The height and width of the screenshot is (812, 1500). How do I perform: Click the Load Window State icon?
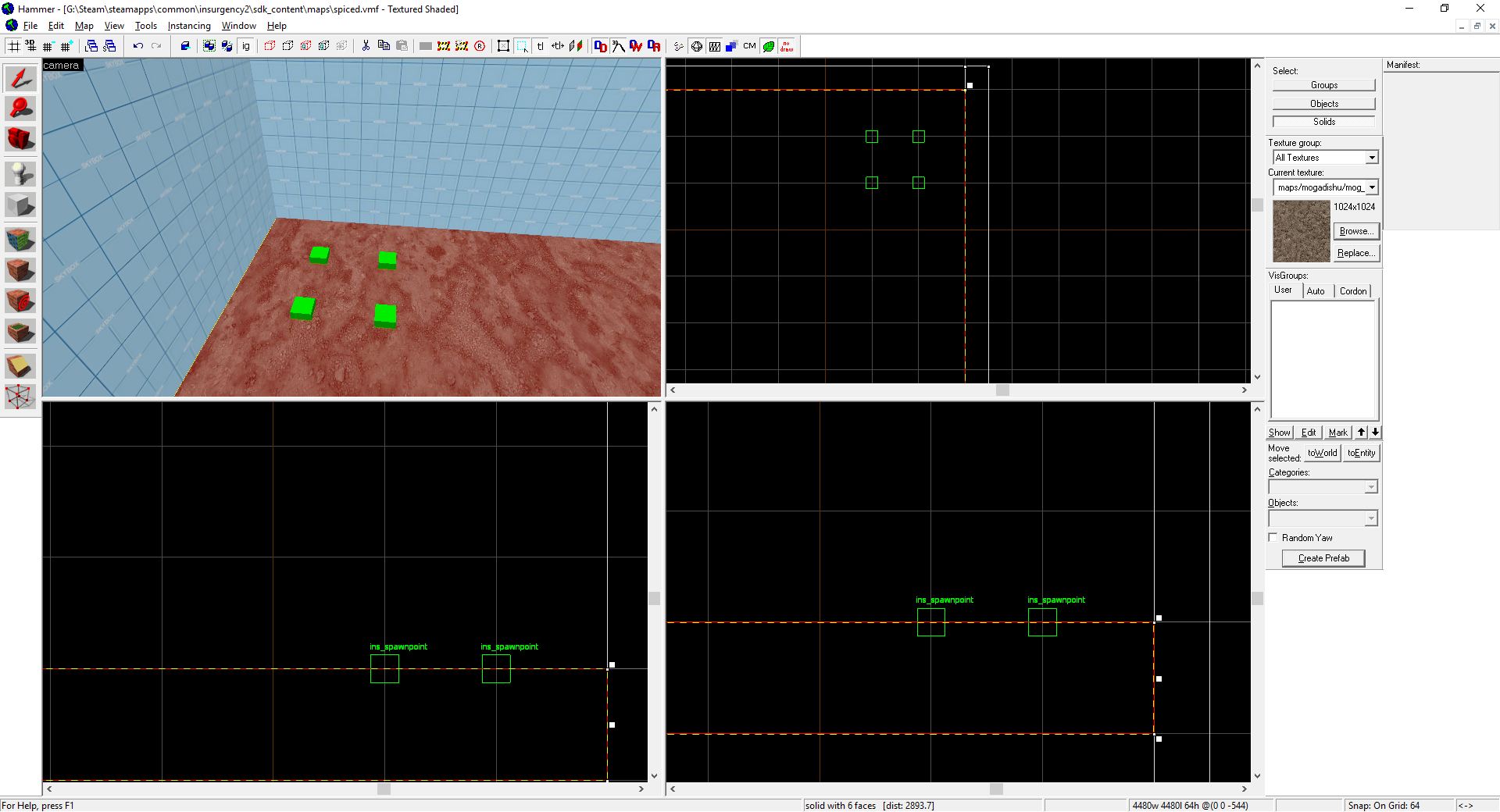[91, 46]
